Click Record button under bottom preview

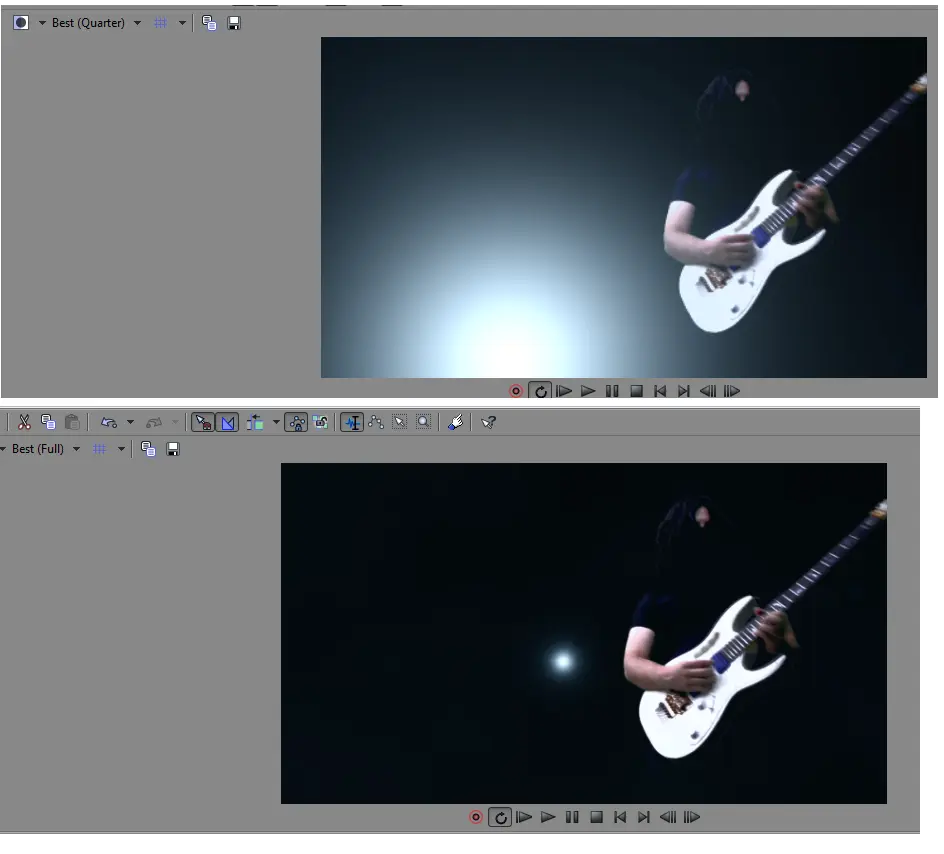point(476,817)
